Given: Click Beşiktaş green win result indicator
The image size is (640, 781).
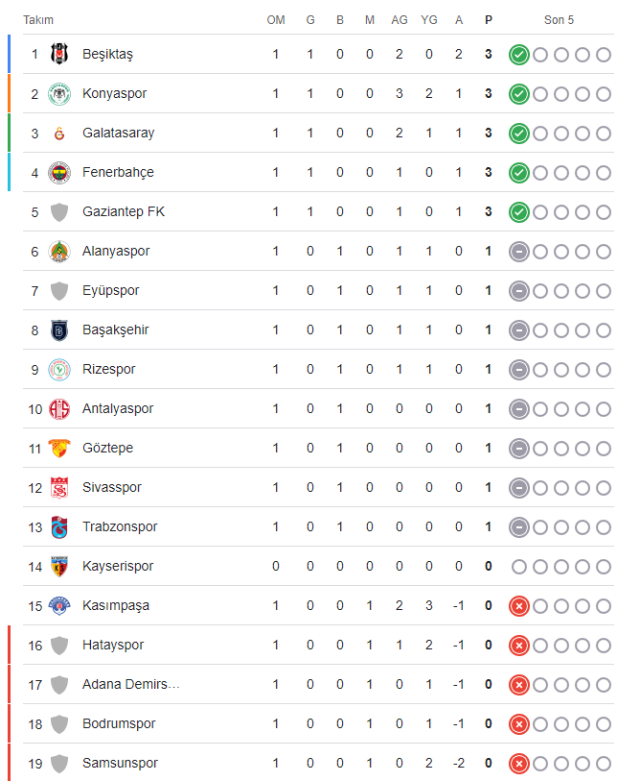Looking at the screenshot, I should click(x=518, y=54).
